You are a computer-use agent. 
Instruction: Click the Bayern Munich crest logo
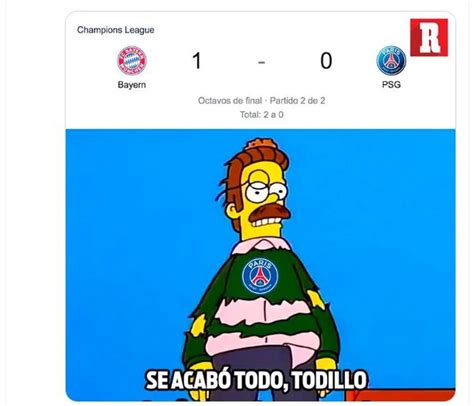click(132, 61)
